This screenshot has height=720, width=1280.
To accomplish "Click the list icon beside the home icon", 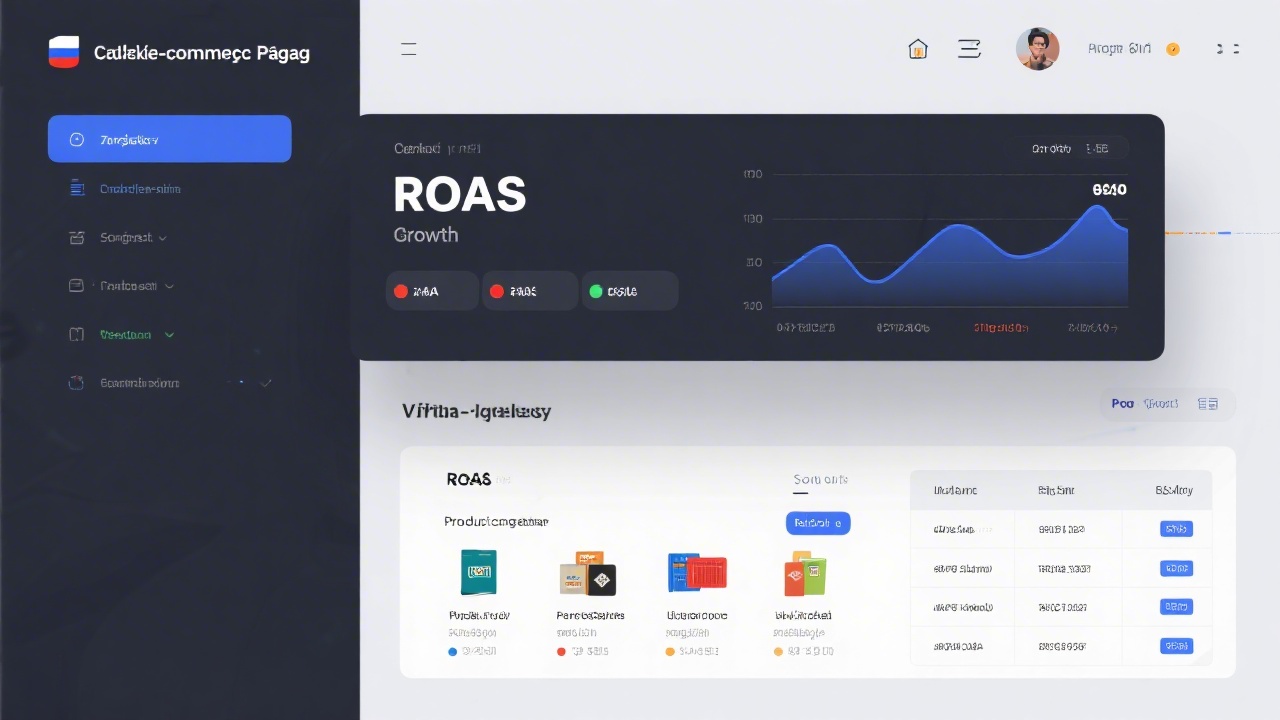I will (969, 48).
